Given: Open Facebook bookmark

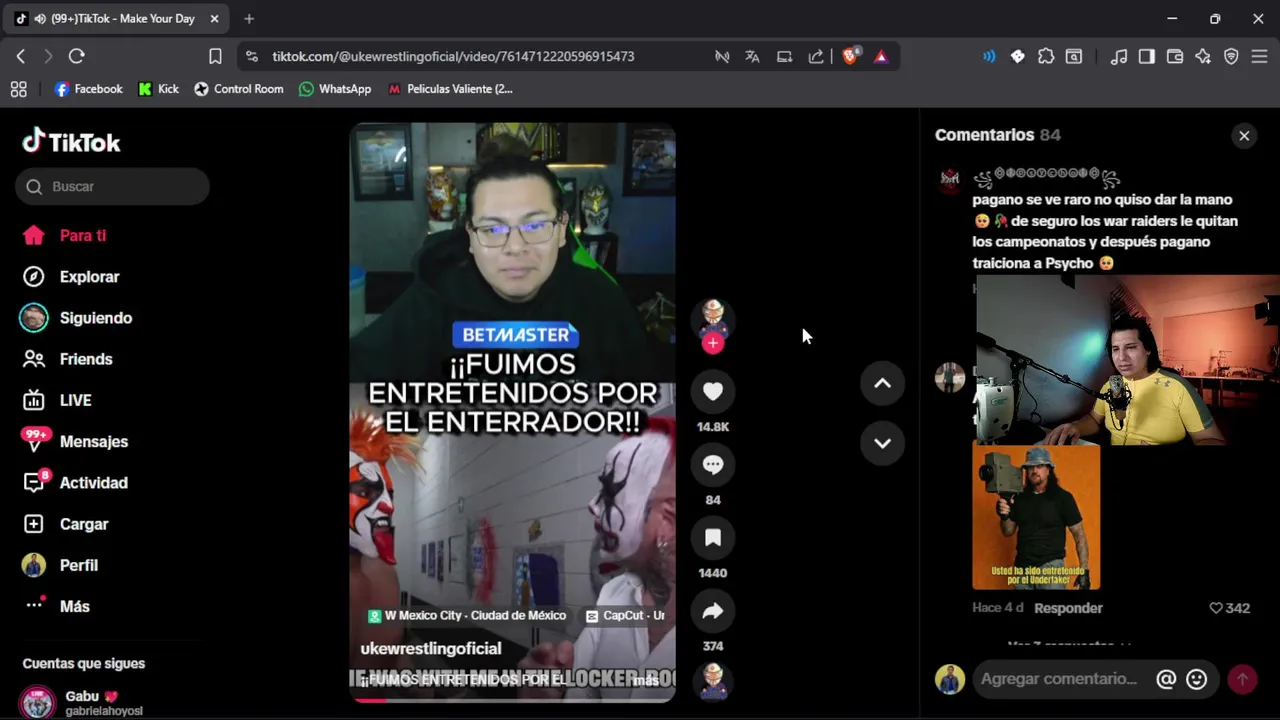Looking at the screenshot, I should tap(89, 89).
